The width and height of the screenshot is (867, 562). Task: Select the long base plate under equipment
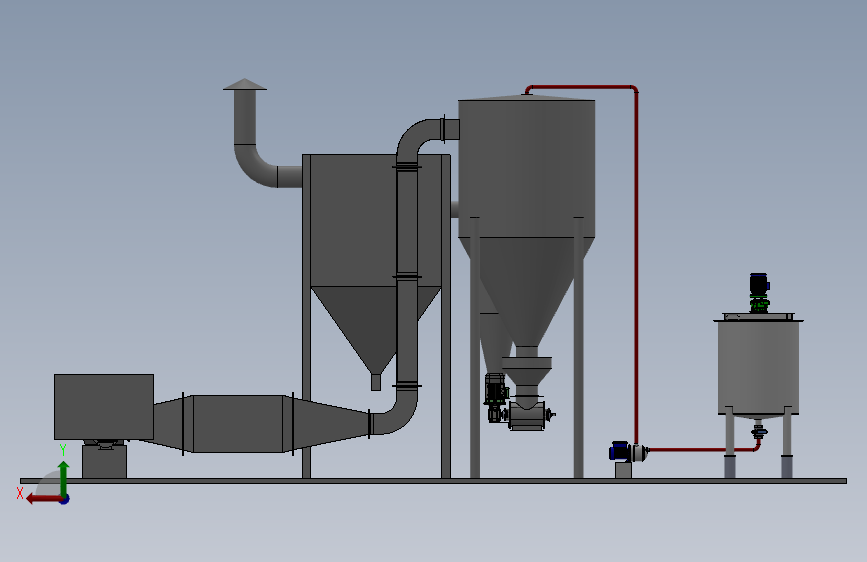click(434, 481)
